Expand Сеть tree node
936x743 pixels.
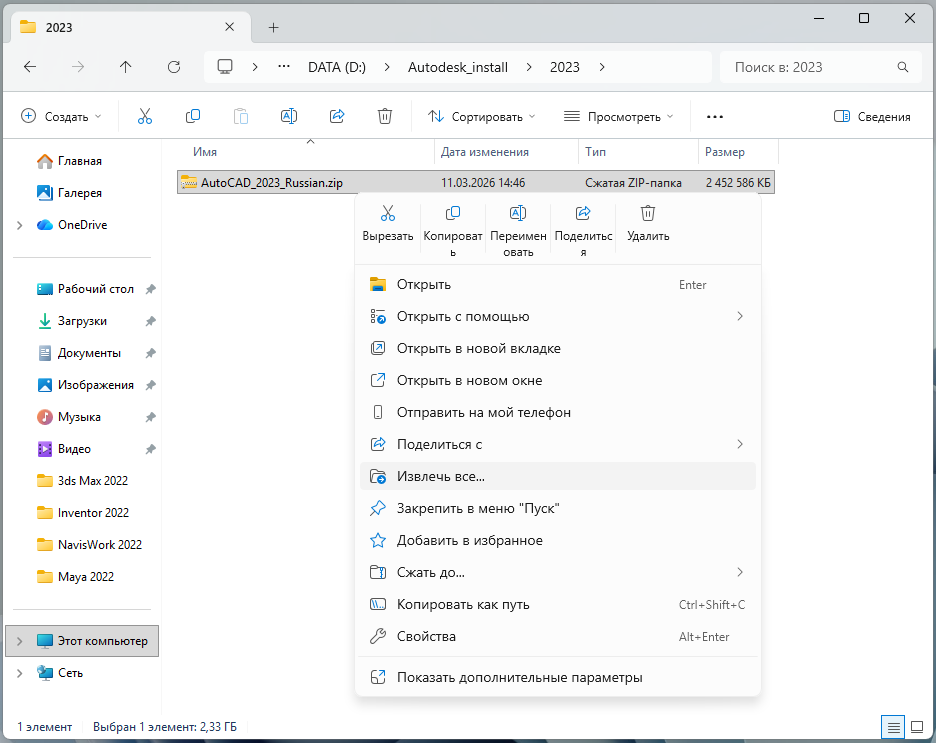[20, 673]
